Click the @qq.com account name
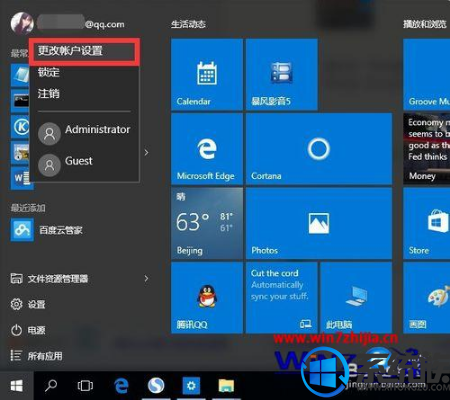 click(x=81, y=23)
